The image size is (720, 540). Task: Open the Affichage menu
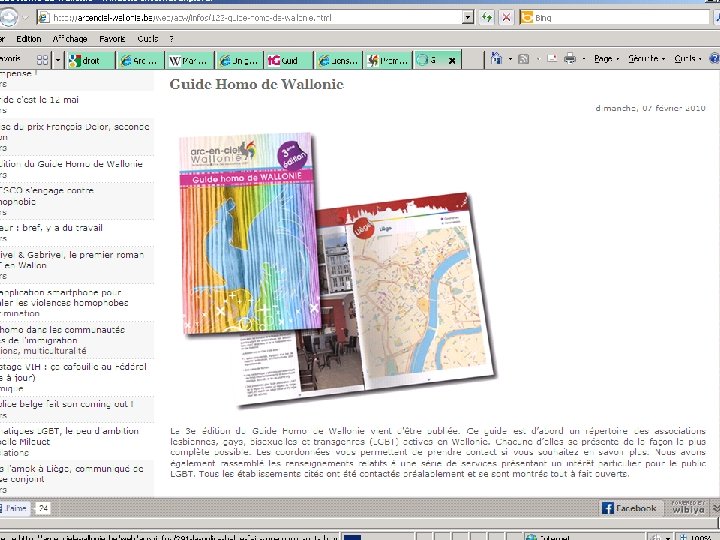click(69, 39)
